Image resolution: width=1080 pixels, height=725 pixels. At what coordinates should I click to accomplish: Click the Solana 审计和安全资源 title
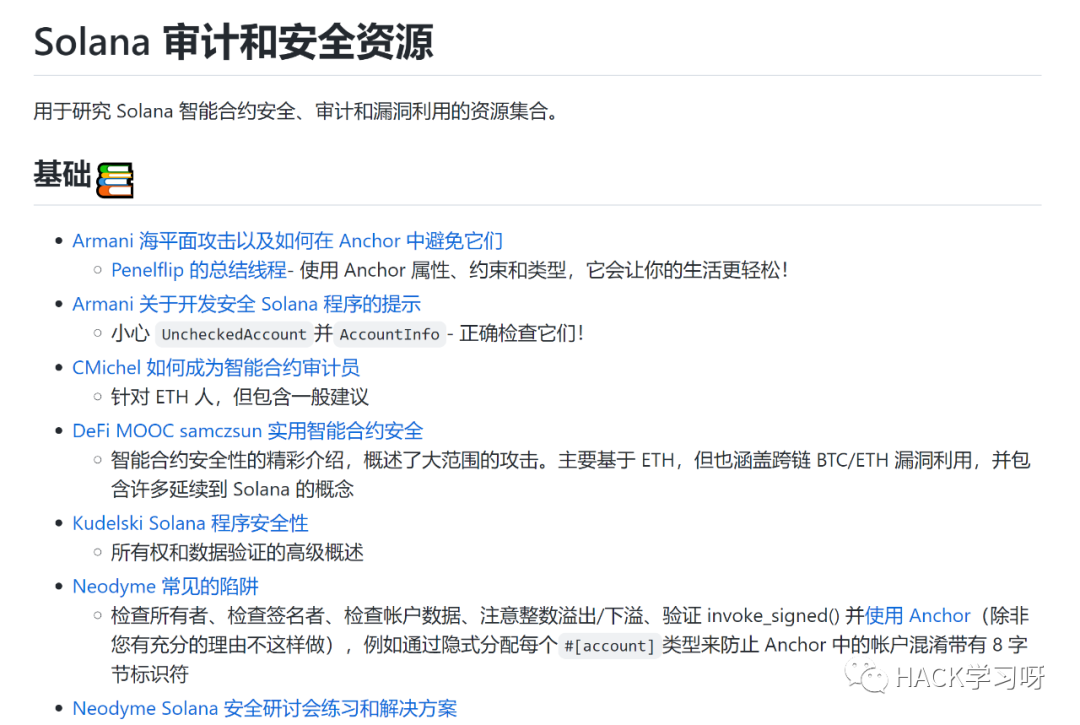[233, 41]
